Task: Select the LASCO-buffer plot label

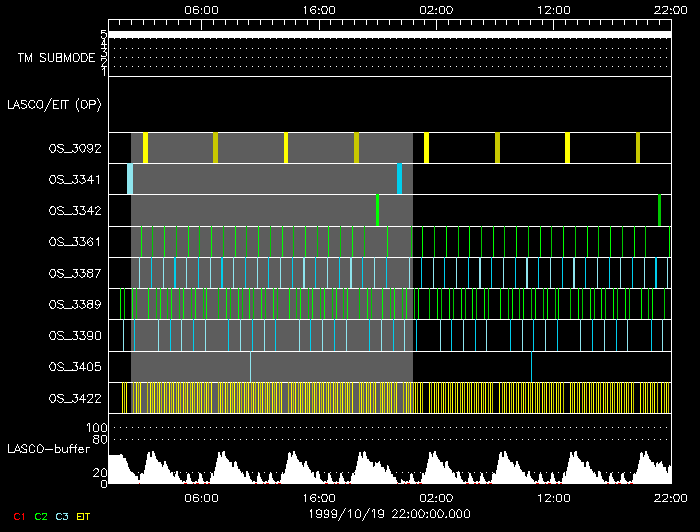Action: click(x=47, y=447)
